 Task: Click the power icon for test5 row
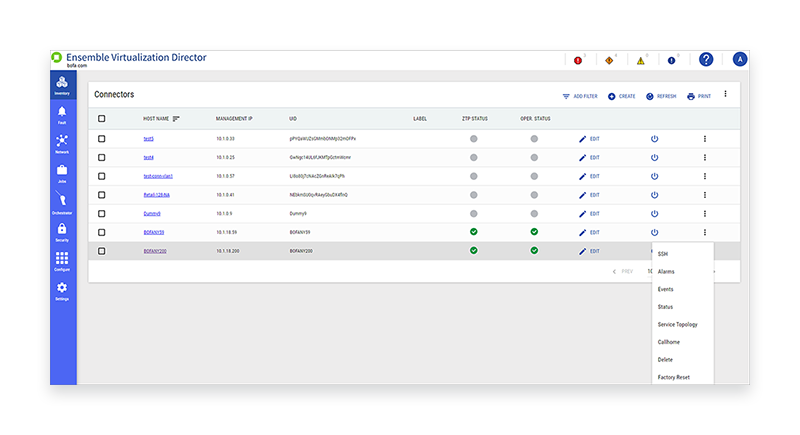point(654,138)
